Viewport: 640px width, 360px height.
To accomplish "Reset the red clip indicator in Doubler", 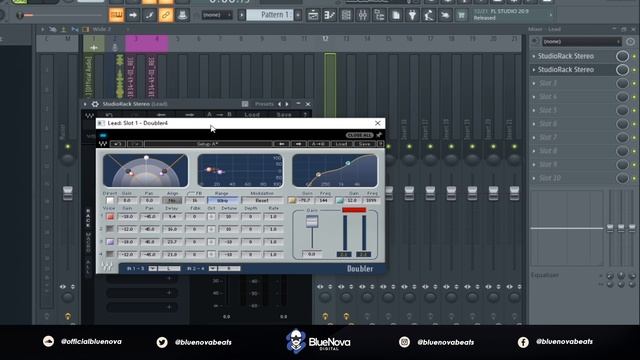I will tap(354, 210).
